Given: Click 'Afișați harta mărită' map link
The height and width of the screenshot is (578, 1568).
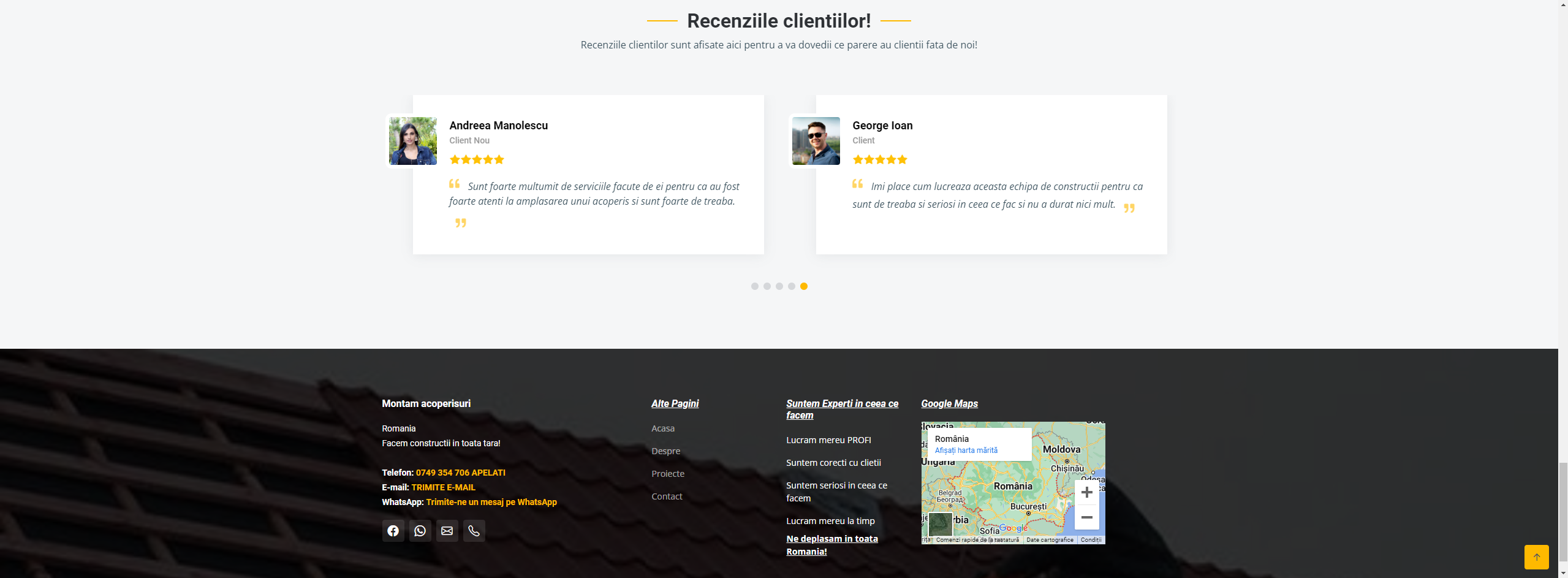Looking at the screenshot, I should click(966, 451).
